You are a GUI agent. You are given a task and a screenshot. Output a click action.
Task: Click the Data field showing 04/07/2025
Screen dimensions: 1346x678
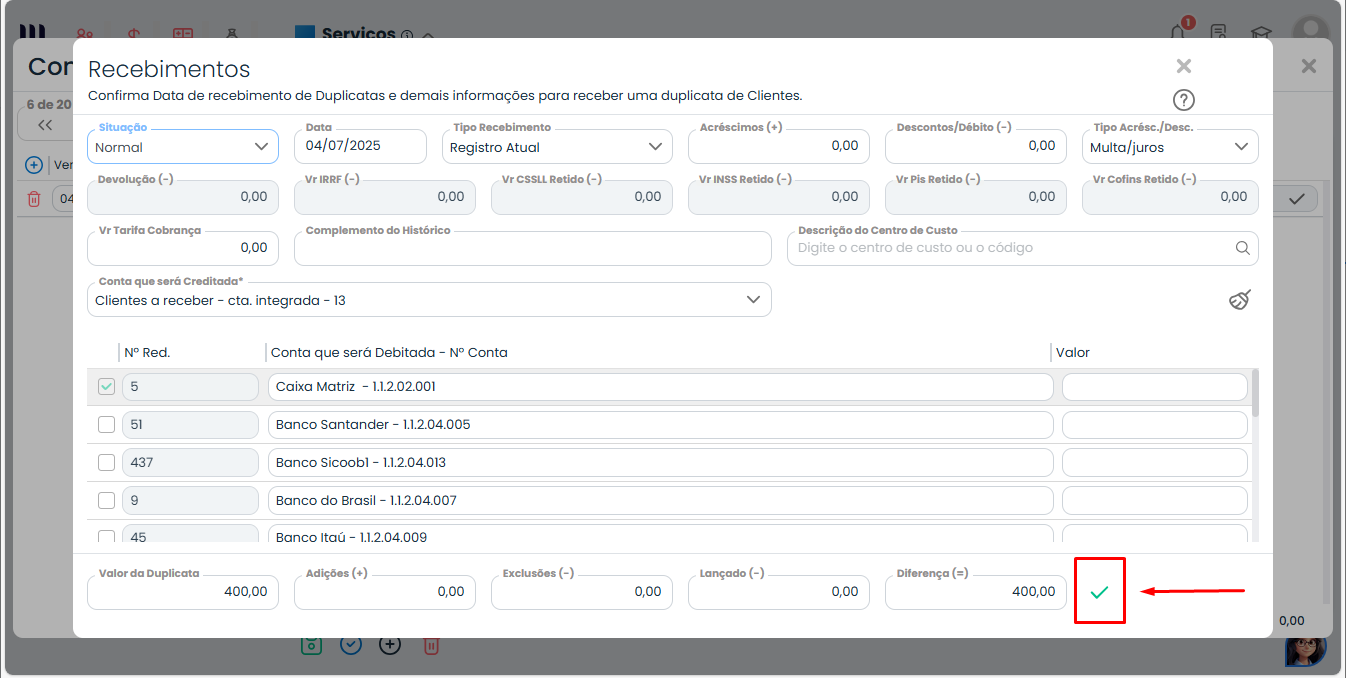359,146
